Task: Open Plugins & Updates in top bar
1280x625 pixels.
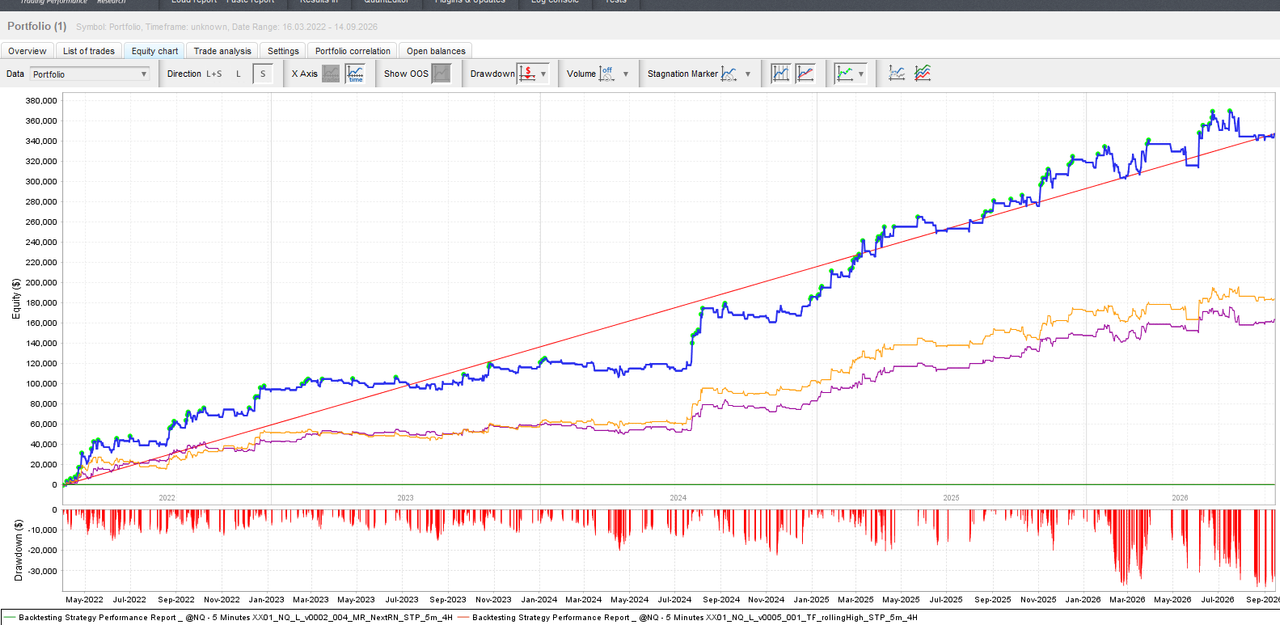Action: coord(469,3)
